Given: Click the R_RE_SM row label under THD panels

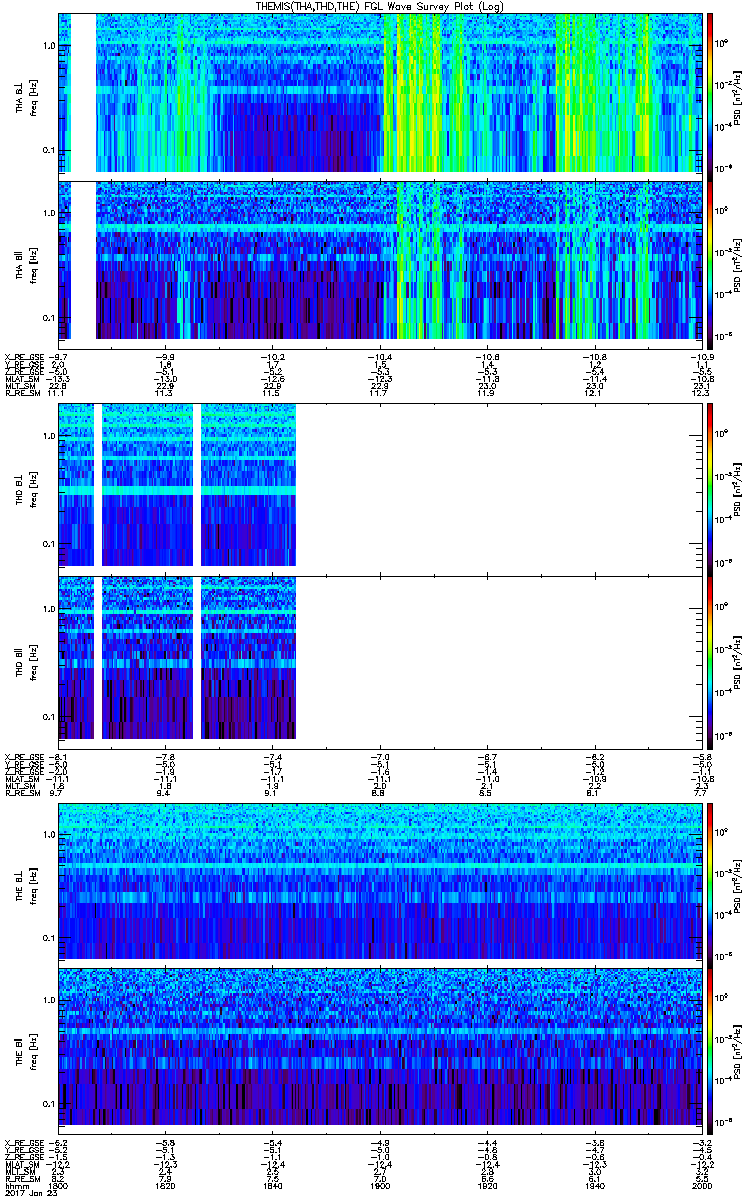Looking at the screenshot, I should (22, 792).
